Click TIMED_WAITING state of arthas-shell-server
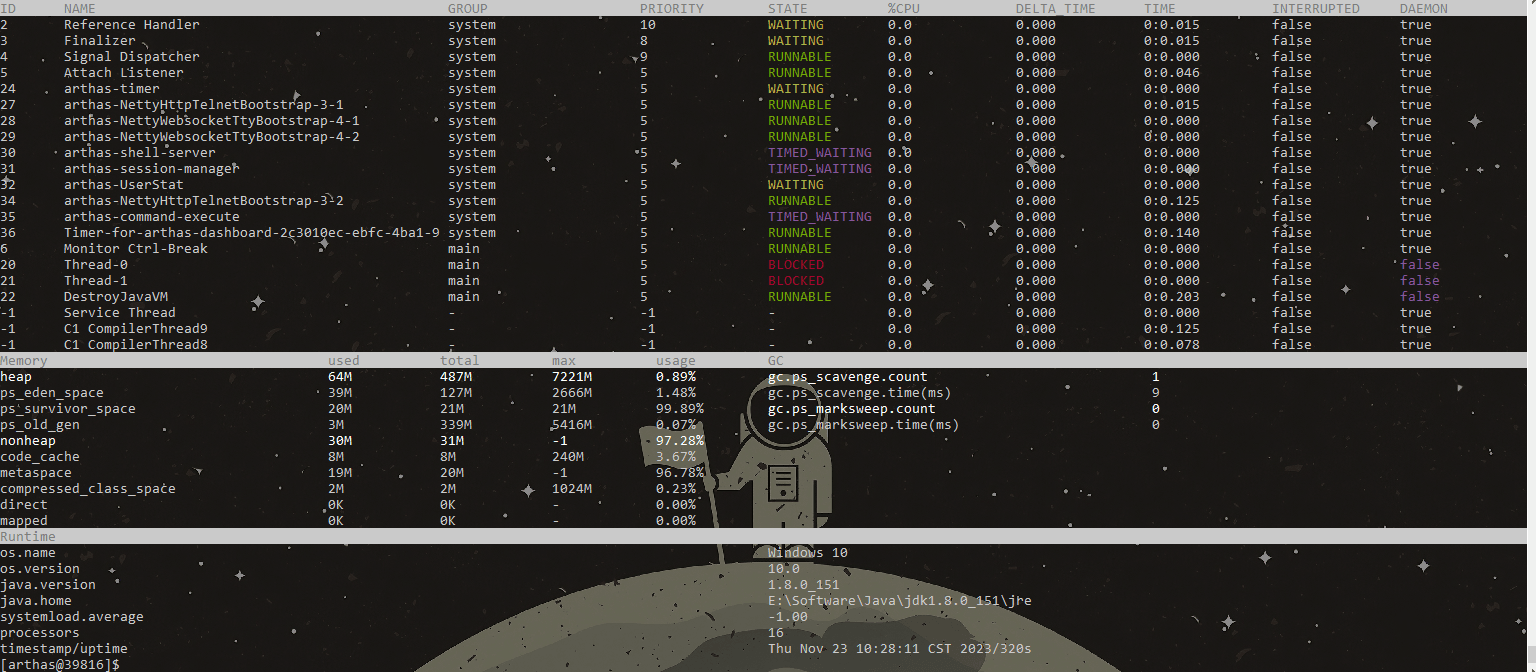1536x672 pixels. tap(820, 153)
